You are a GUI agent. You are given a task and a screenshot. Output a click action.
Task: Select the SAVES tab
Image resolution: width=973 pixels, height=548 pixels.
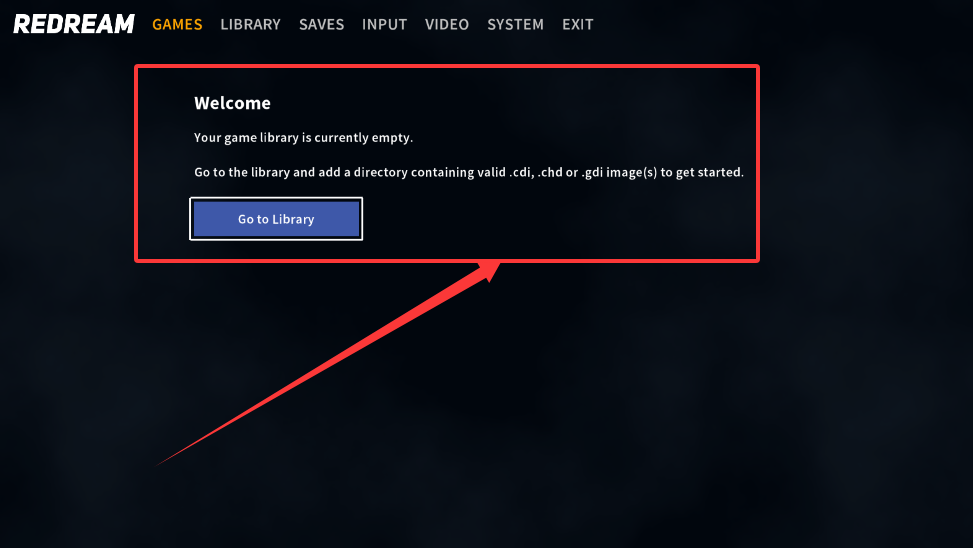tap(321, 24)
